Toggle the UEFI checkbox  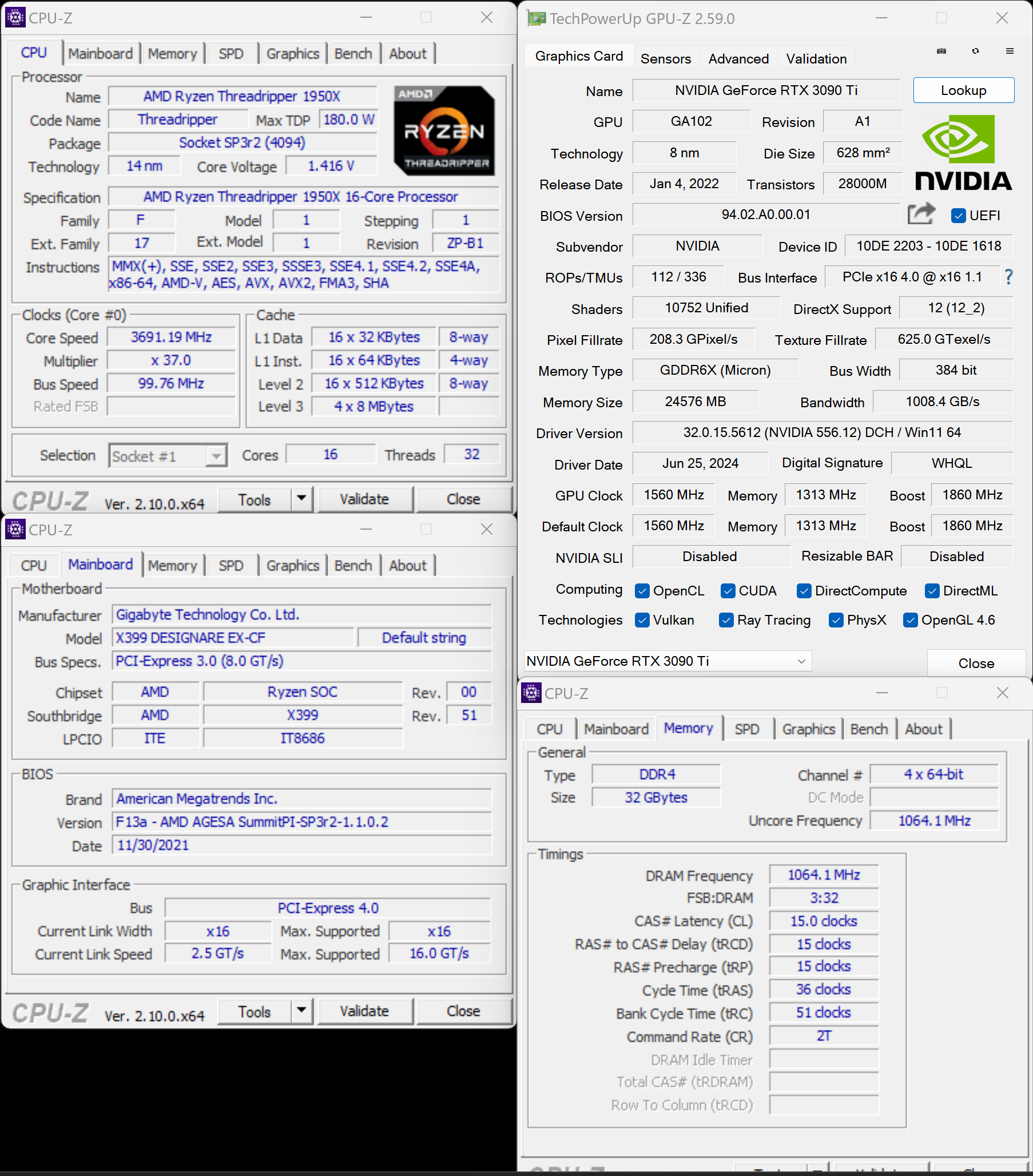coord(958,216)
